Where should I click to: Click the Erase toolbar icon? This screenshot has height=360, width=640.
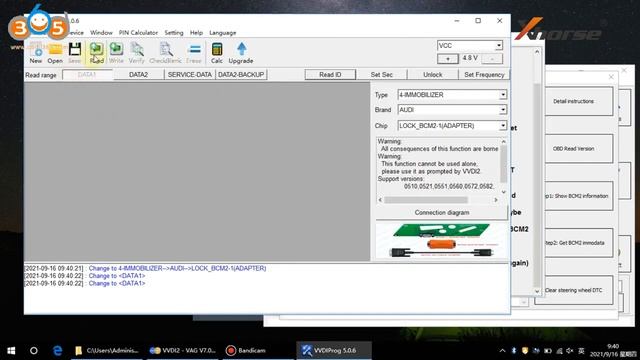(x=194, y=53)
